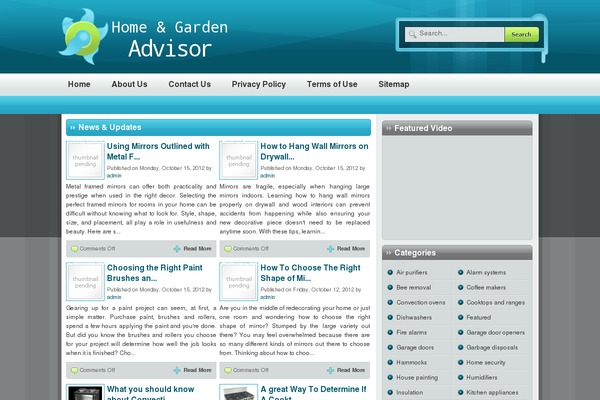Click comment bubble icon under Paint Brushes article
Screen dimensions: 600x400
click(x=75, y=370)
